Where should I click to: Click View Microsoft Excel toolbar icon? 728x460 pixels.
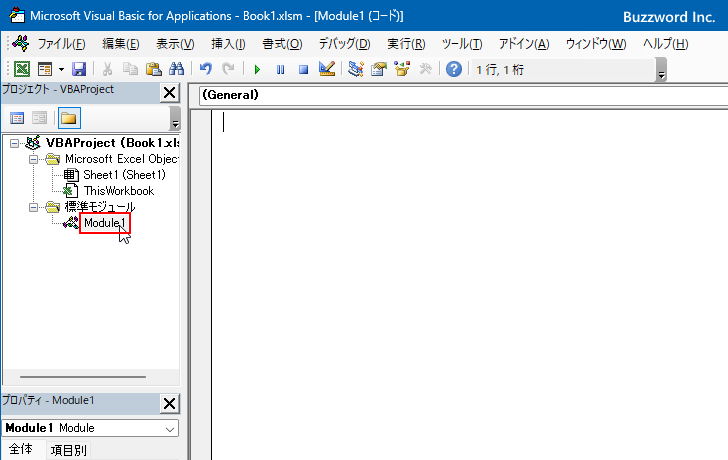(x=22, y=69)
